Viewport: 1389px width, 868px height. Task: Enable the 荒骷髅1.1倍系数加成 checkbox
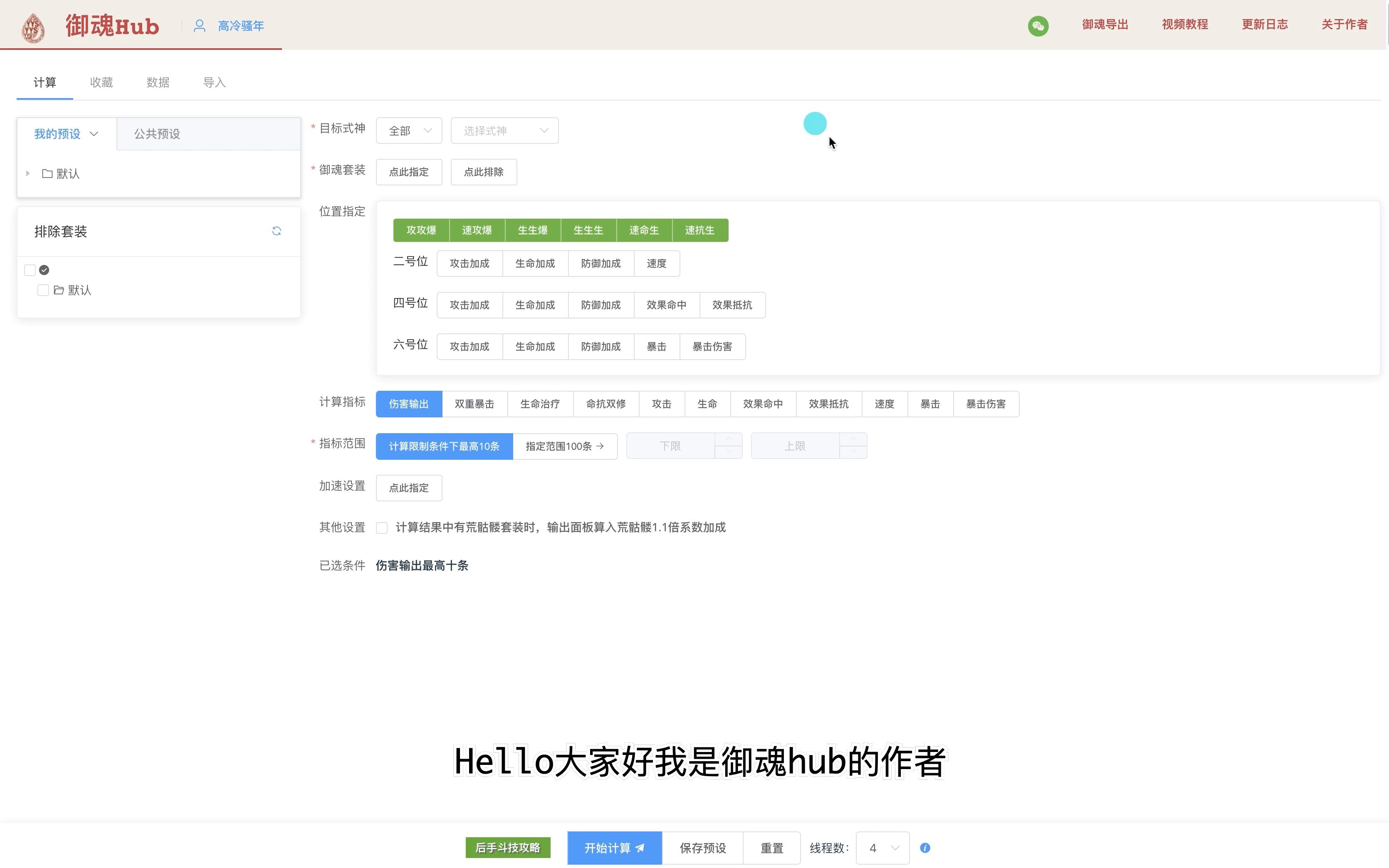coord(382,528)
